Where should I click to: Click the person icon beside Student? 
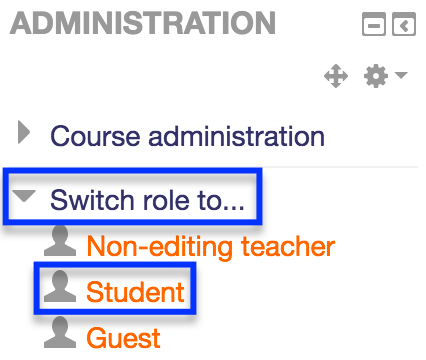pyautogui.click(x=60, y=286)
